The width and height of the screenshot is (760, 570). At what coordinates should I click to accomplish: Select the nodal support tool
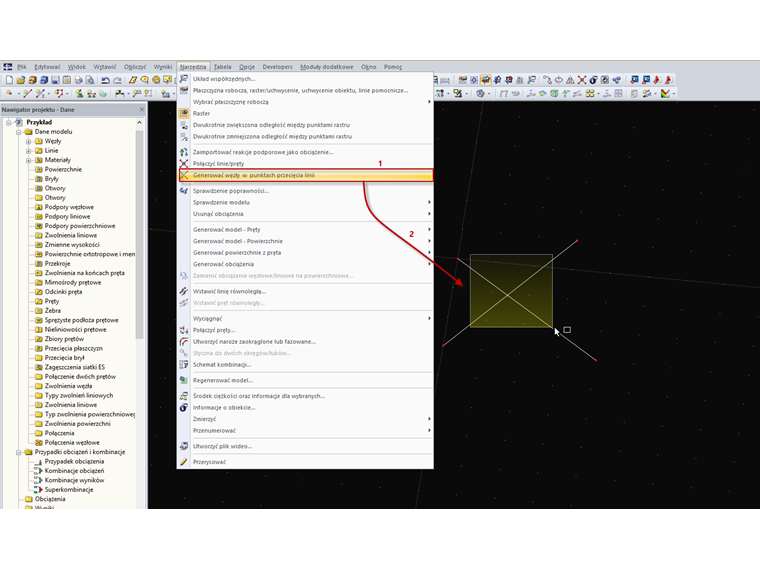(x=79, y=93)
